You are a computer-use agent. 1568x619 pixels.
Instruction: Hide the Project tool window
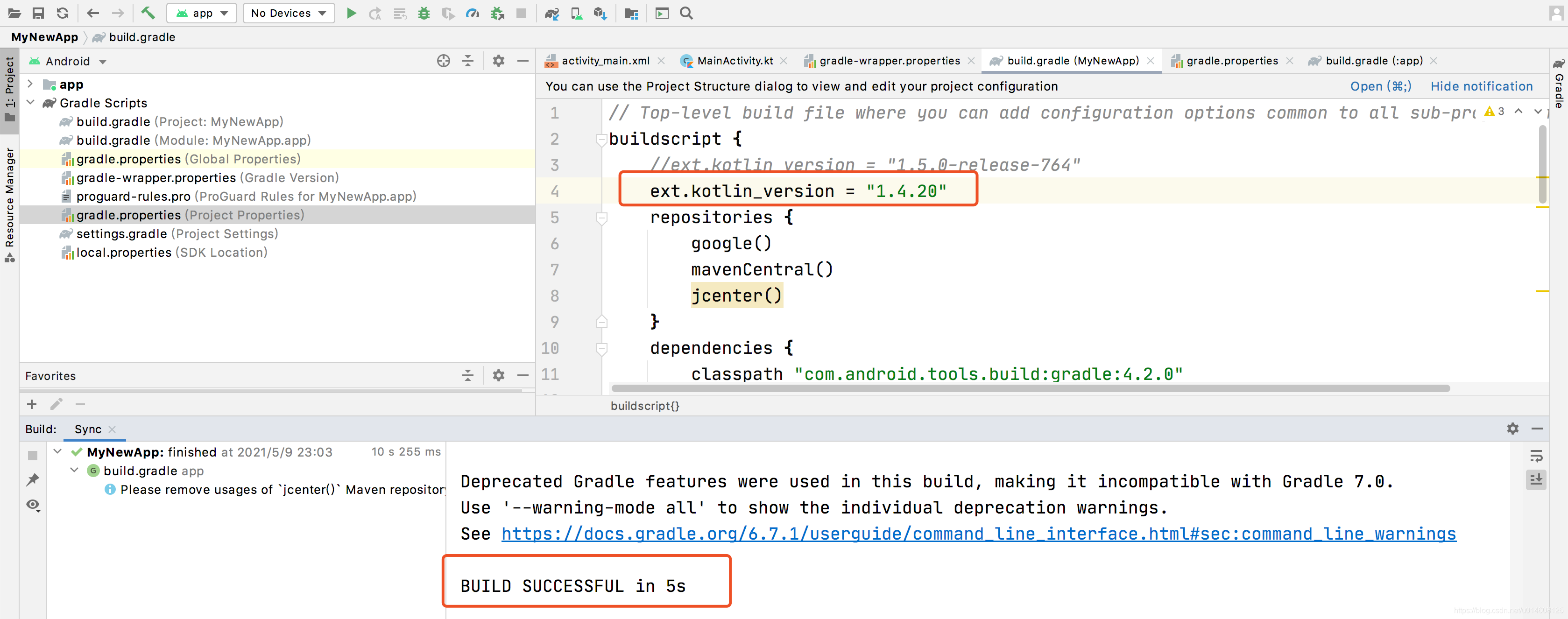click(523, 61)
